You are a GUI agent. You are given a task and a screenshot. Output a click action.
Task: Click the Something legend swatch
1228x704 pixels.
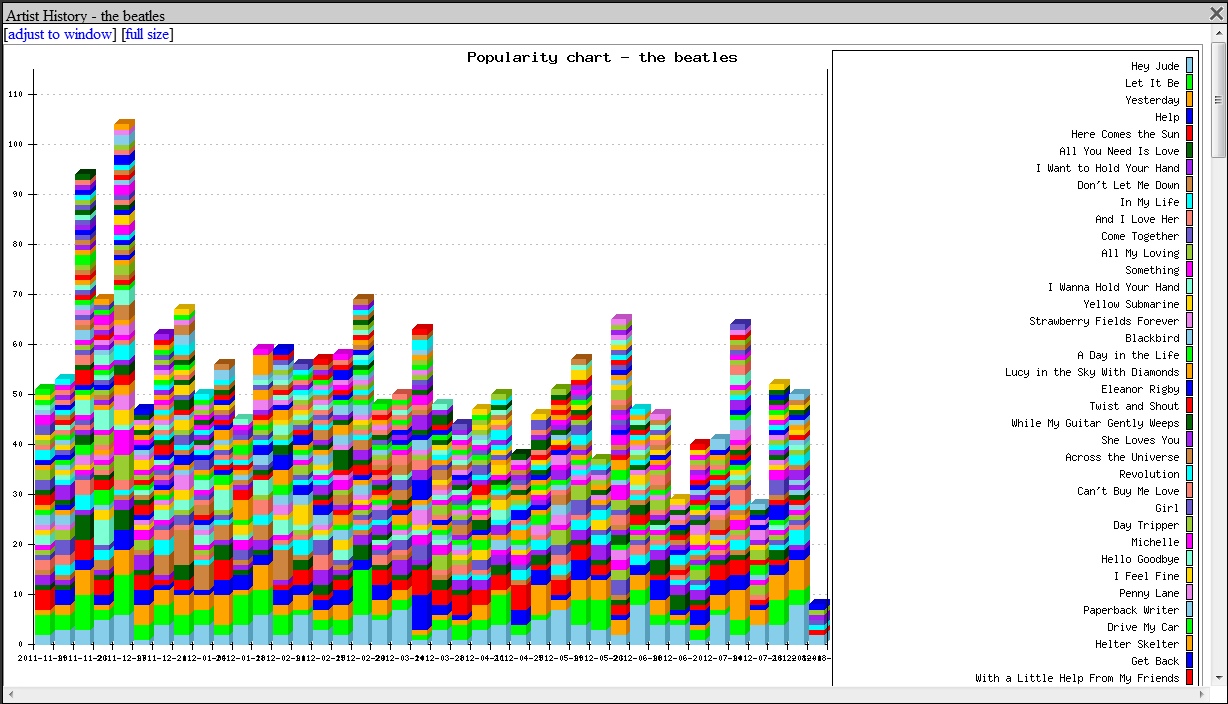(1189, 270)
